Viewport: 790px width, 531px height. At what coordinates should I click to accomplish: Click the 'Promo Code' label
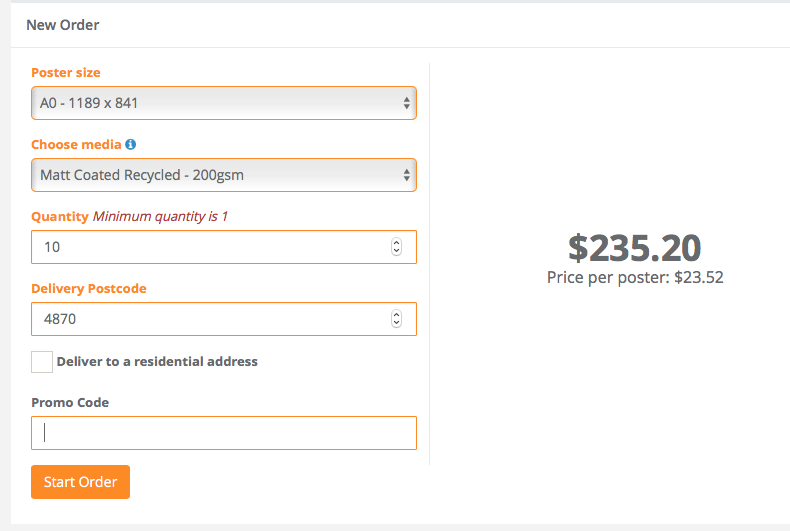click(70, 403)
